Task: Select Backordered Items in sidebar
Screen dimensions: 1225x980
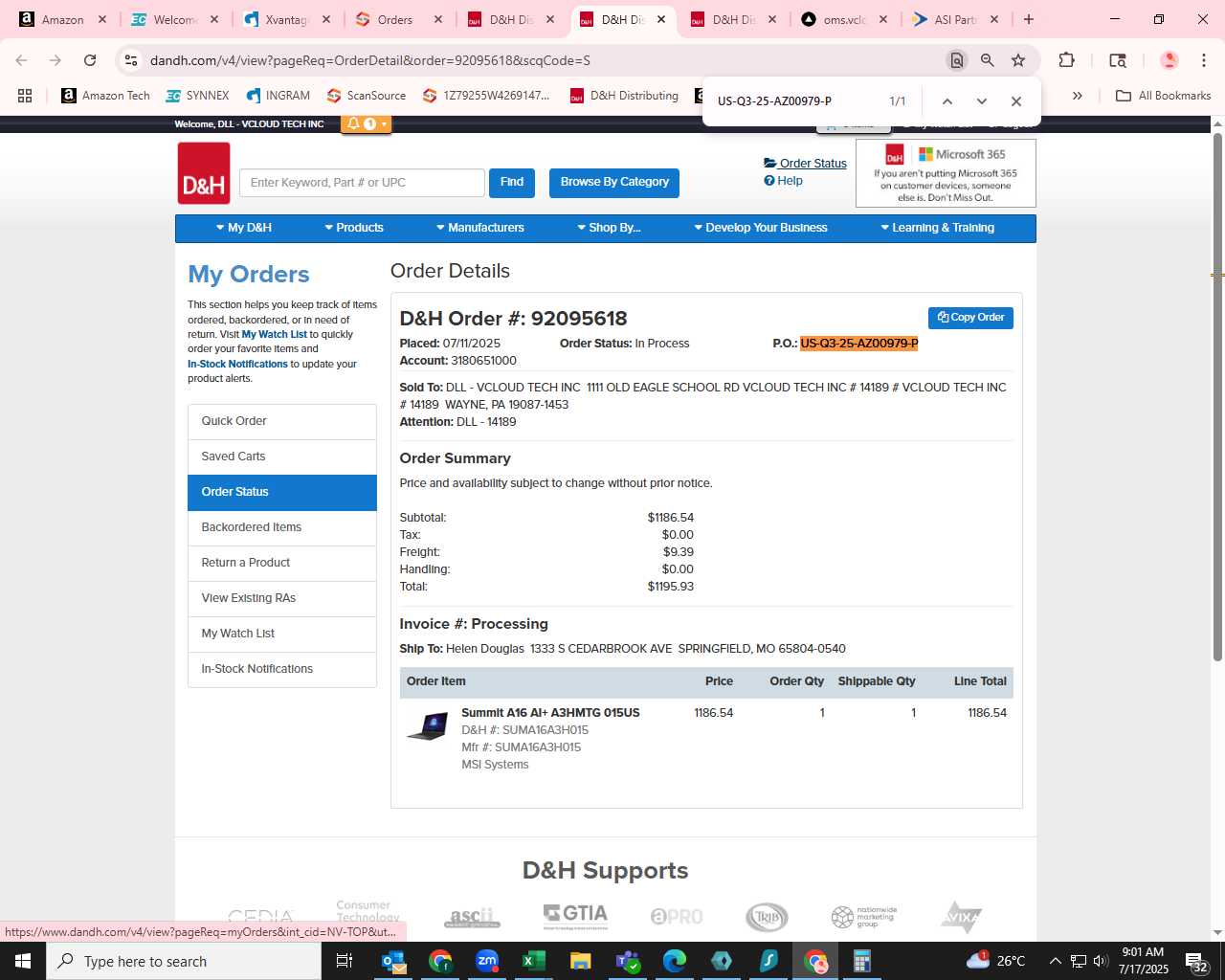Action: (282, 528)
